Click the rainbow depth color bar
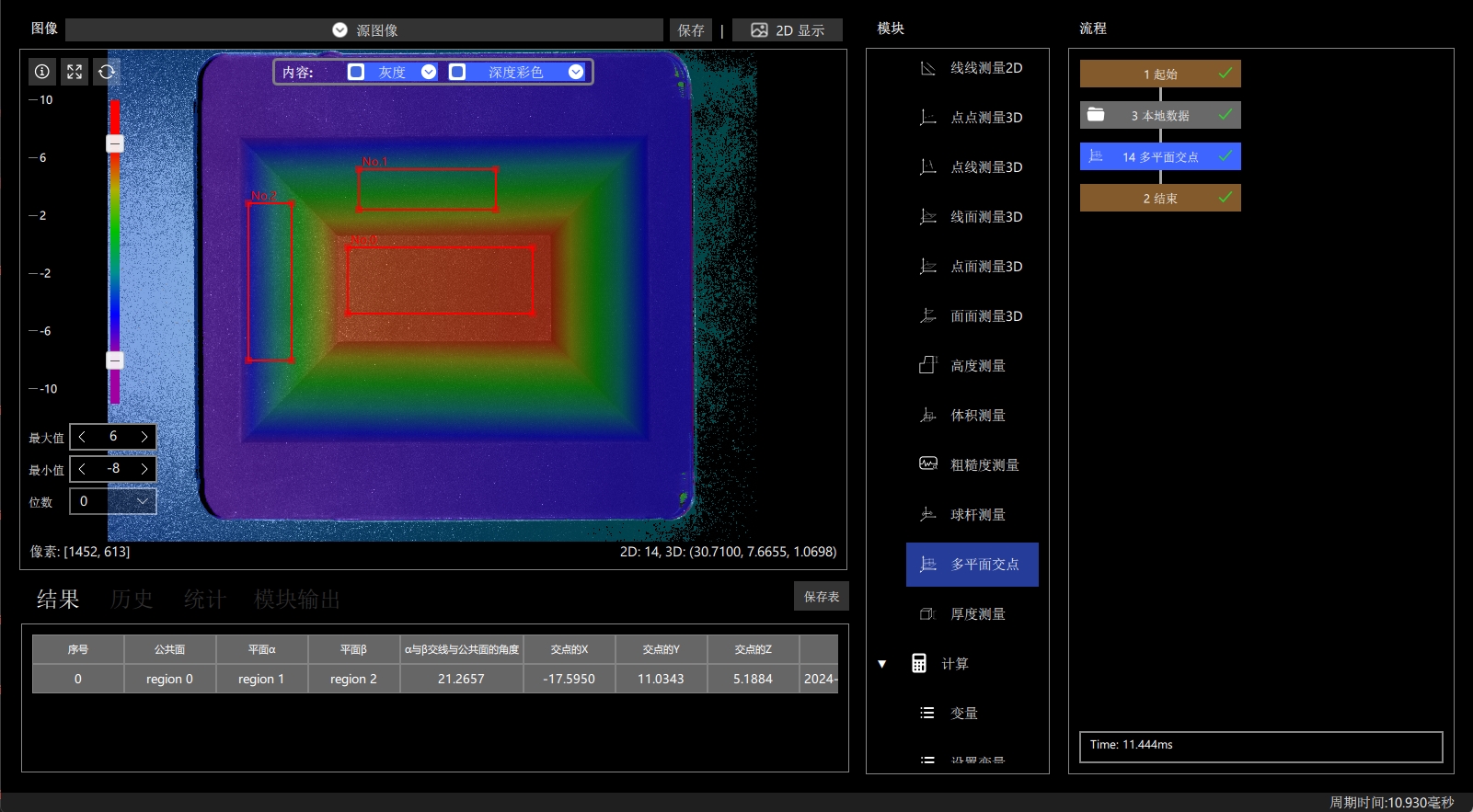The height and width of the screenshot is (812, 1473). 115,252
